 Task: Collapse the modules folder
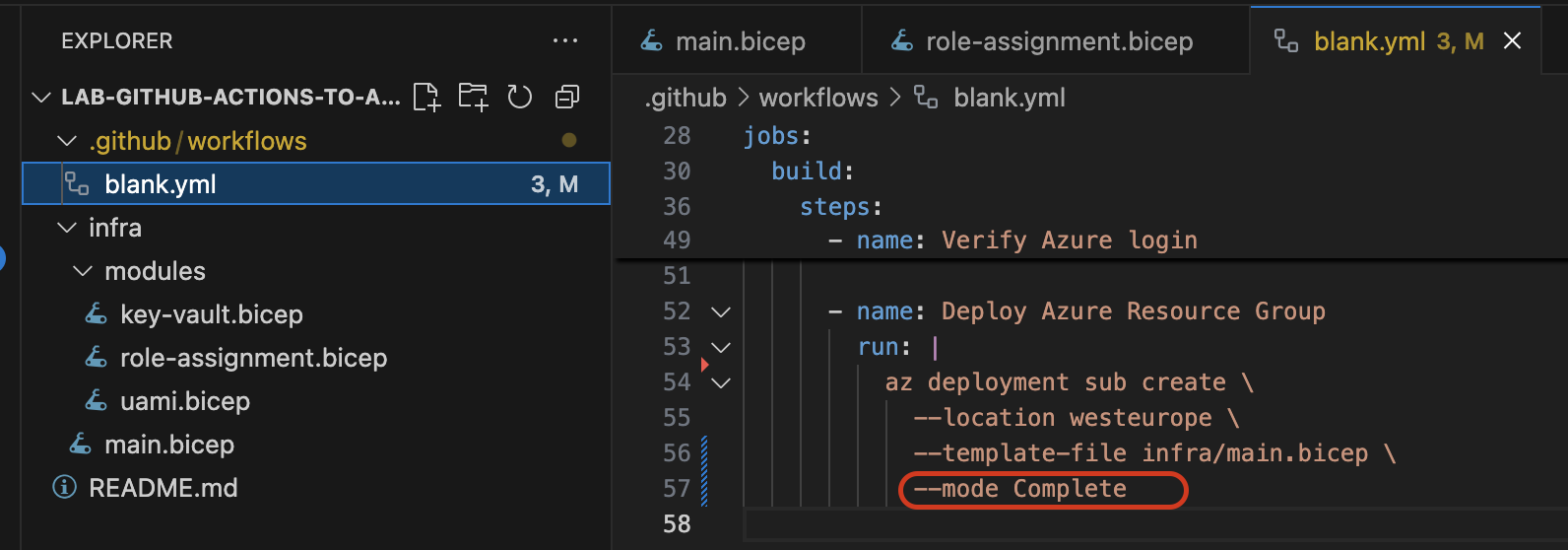pos(84,271)
